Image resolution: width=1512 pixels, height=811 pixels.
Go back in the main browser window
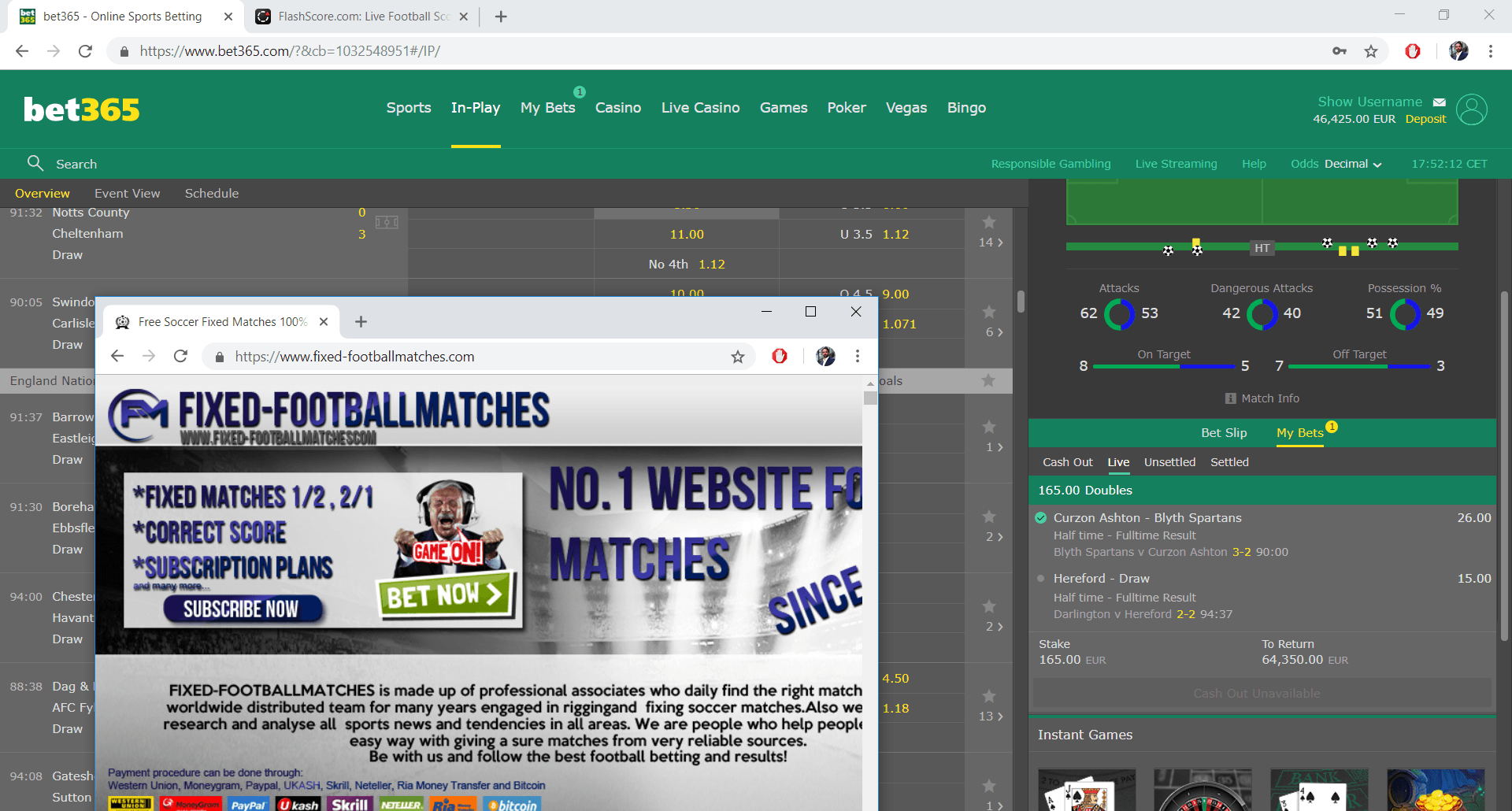click(22, 51)
